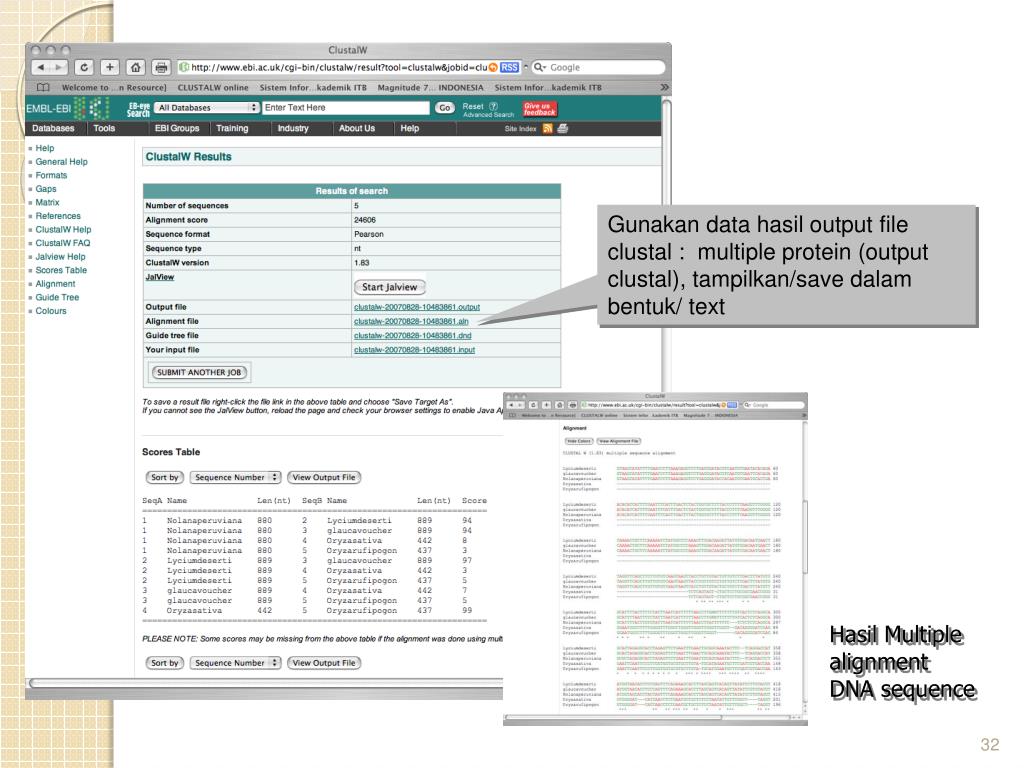Show more bookmarks with double chevron
Image resolution: width=1024 pixels, height=768 pixels.
pos(664,87)
